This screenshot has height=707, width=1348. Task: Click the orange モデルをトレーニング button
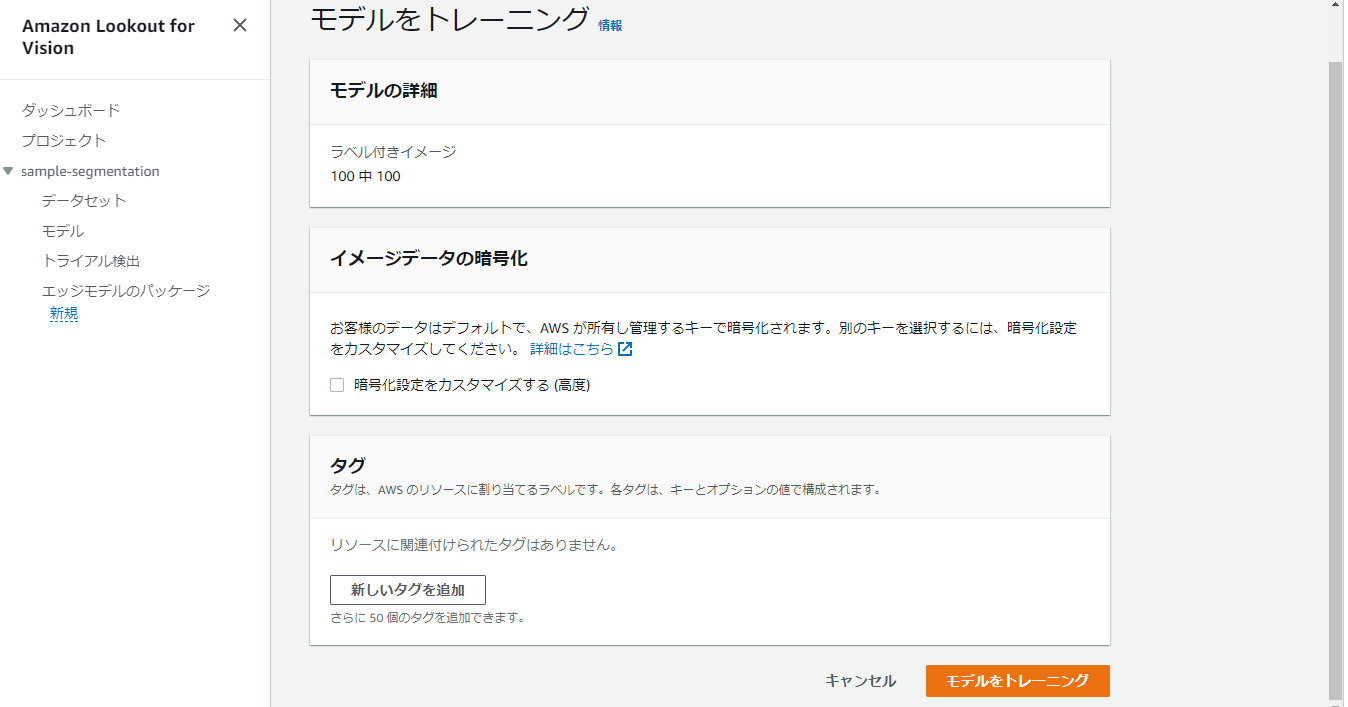coord(1018,681)
